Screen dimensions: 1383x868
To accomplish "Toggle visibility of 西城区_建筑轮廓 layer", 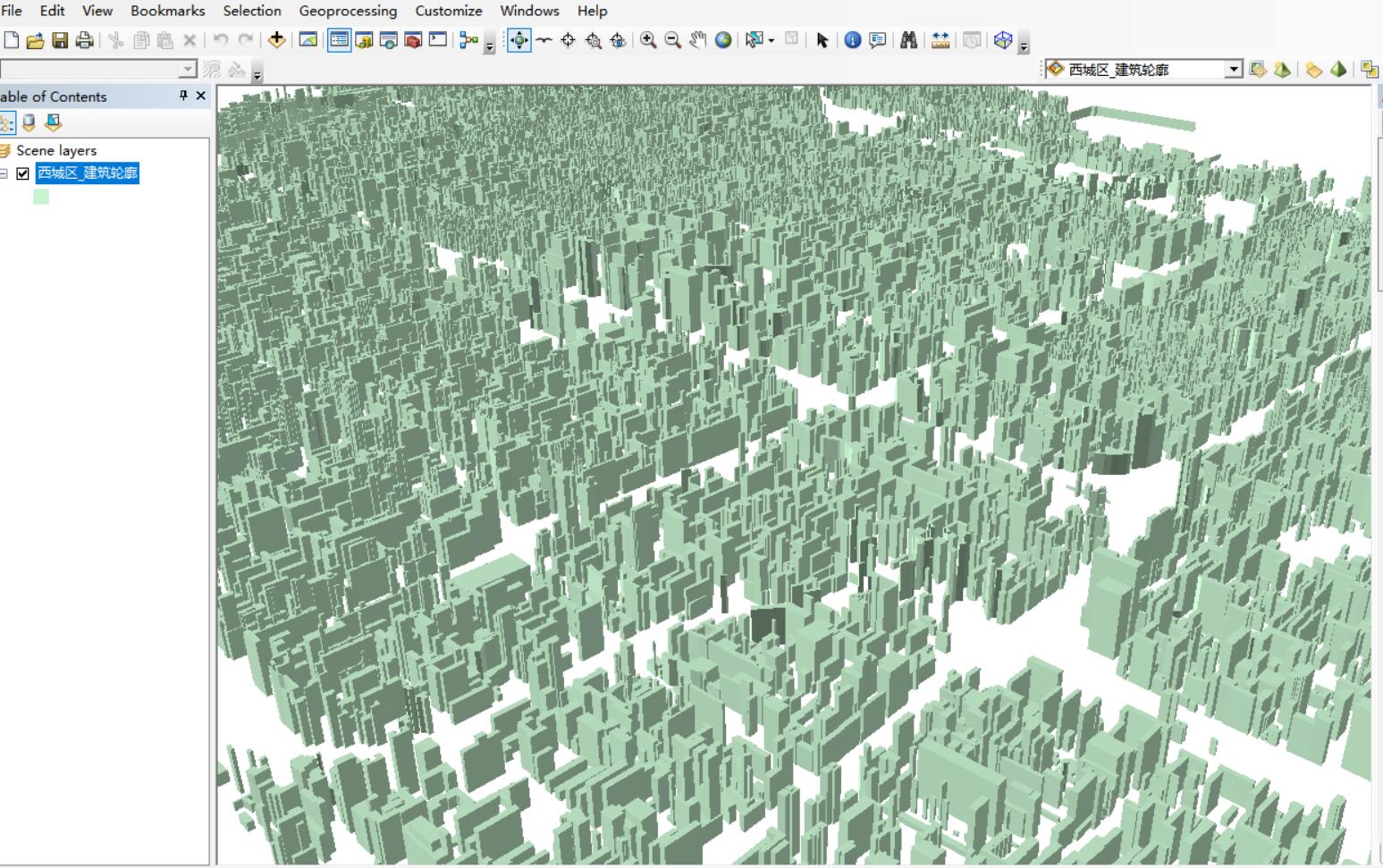I will (23, 173).
